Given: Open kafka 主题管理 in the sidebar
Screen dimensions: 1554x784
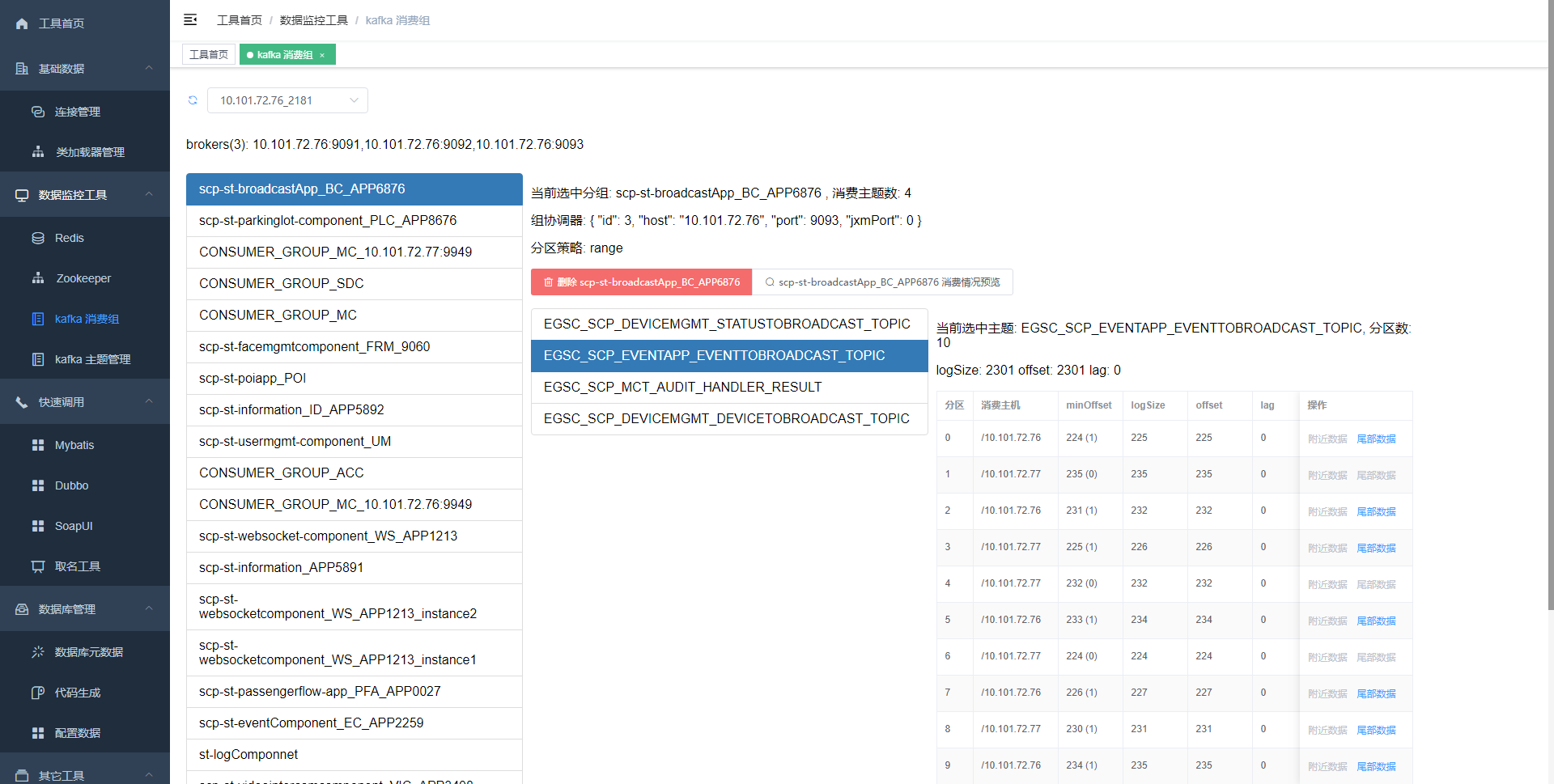Looking at the screenshot, I should click(85, 359).
